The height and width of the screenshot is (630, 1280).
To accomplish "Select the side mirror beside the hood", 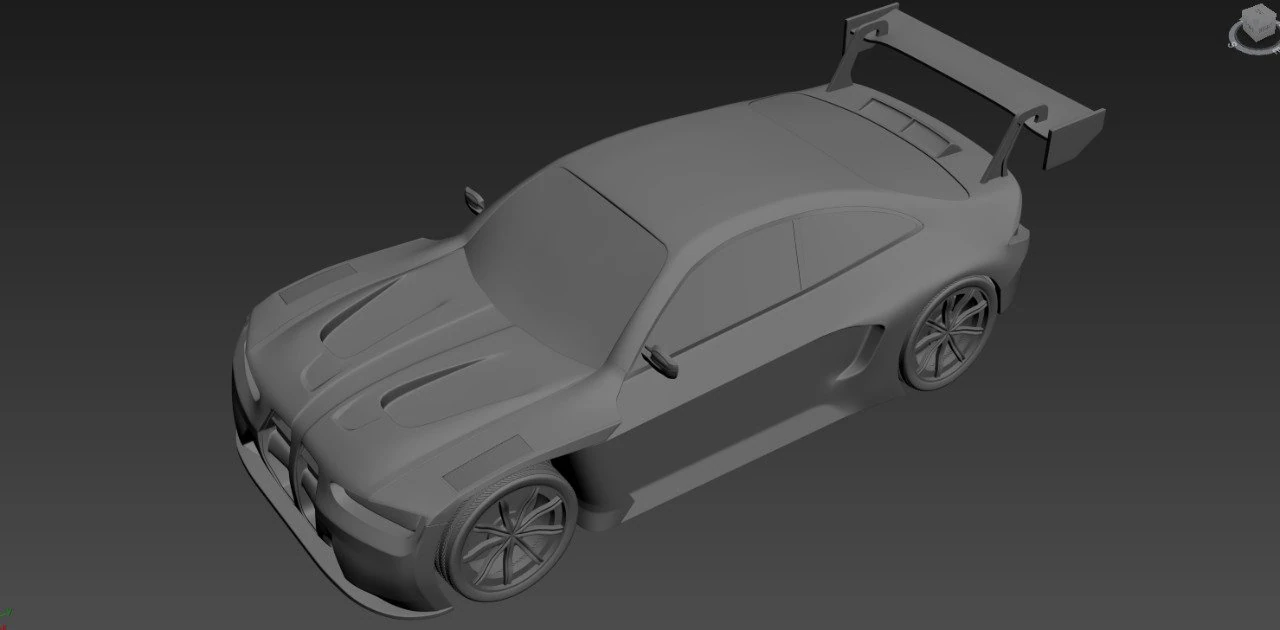I will [x=474, y=200].
